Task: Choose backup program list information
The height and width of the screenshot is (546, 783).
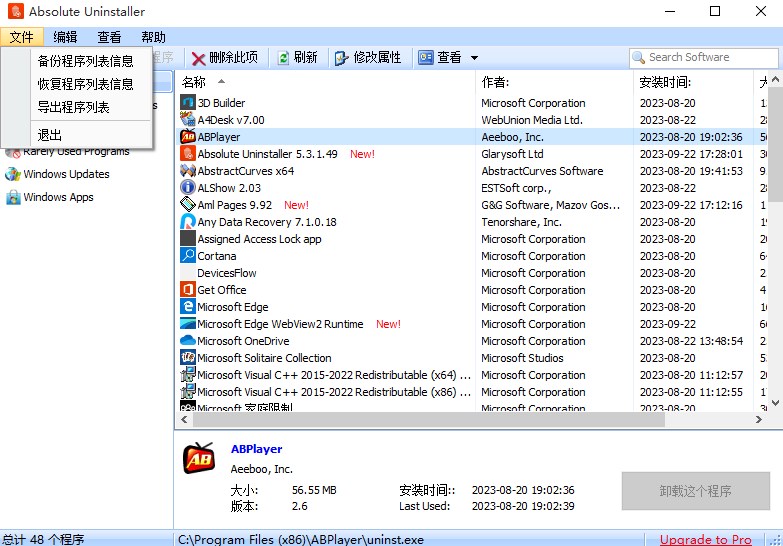Action: (x=85, y=61)
